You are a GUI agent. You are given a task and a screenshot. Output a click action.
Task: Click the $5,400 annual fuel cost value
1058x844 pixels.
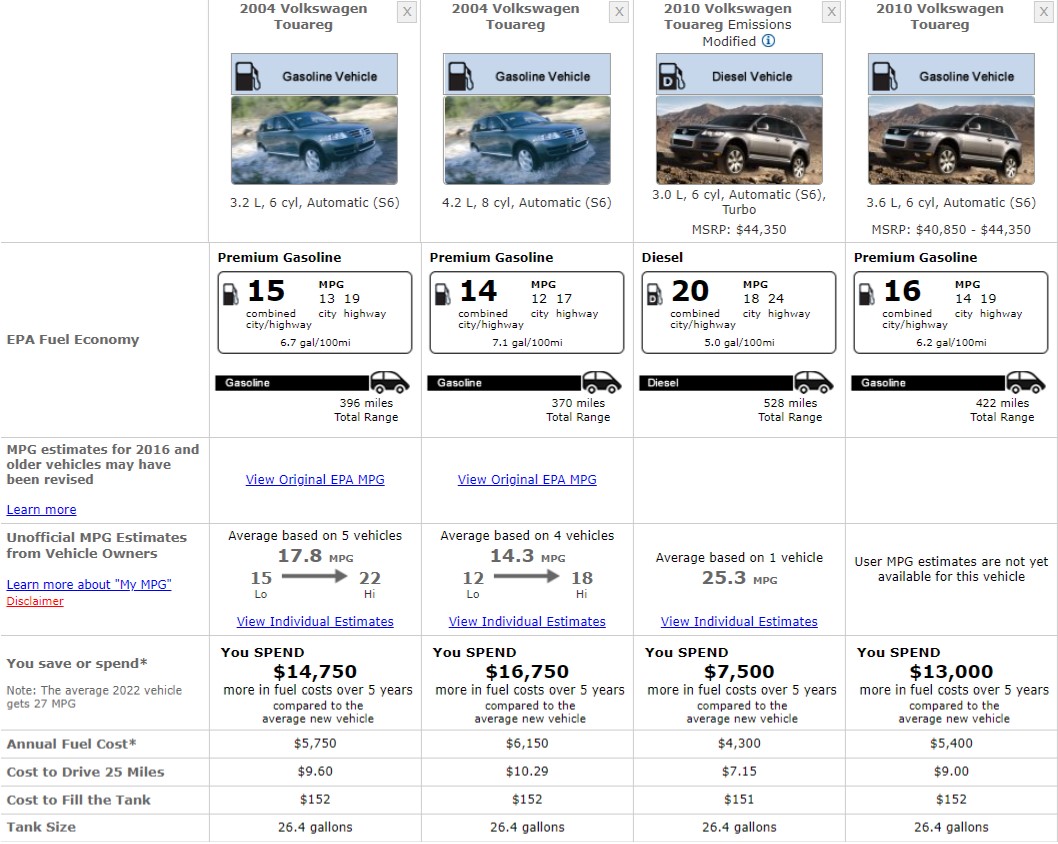coord(951,743)
